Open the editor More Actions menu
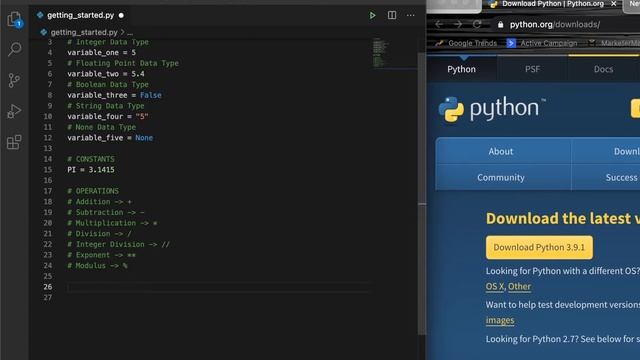This screenshot has height=360, width=640. tap(411, 16)
